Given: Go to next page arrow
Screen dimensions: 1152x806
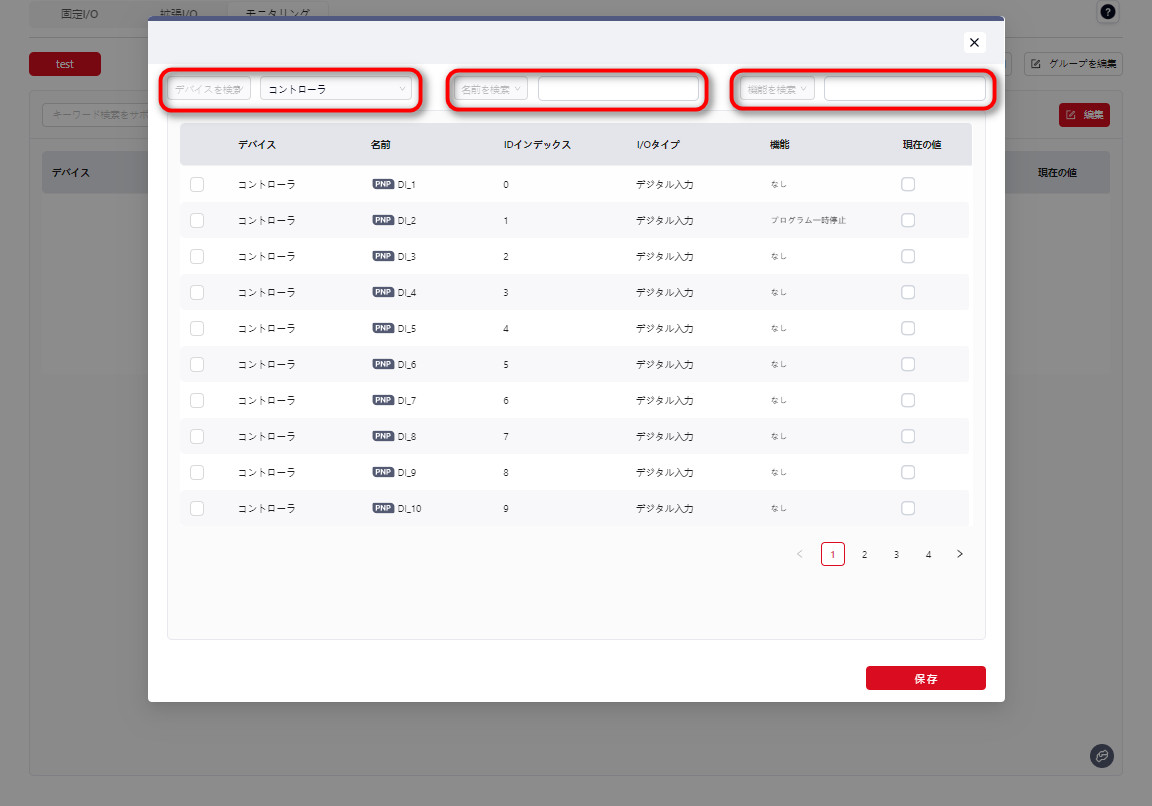Looking at the screenshot, I should [960, 554].
